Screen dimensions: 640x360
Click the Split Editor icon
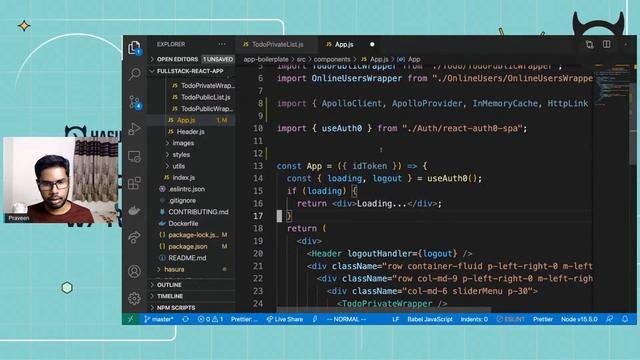(607, 44)
